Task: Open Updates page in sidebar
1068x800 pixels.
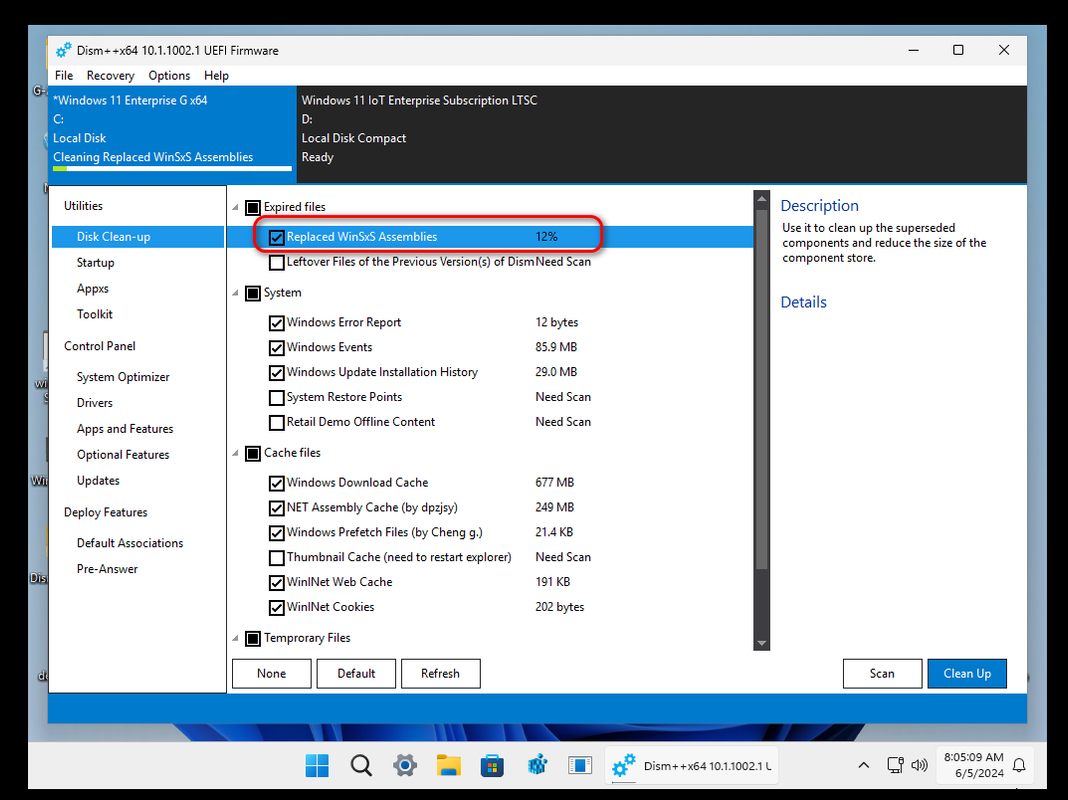Action: pos(98,481)
